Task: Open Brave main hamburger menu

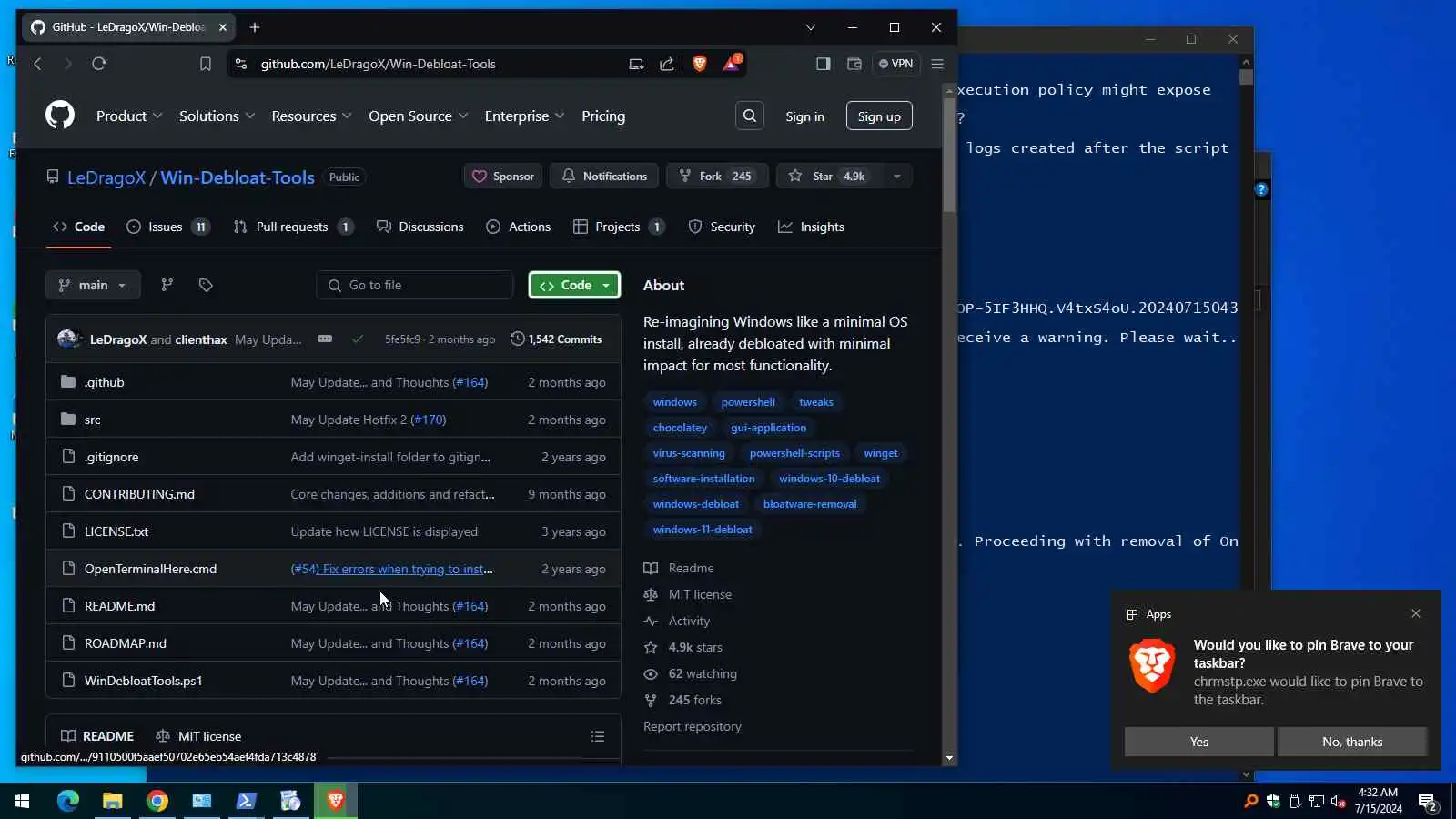Action: [x=937, y=64]
